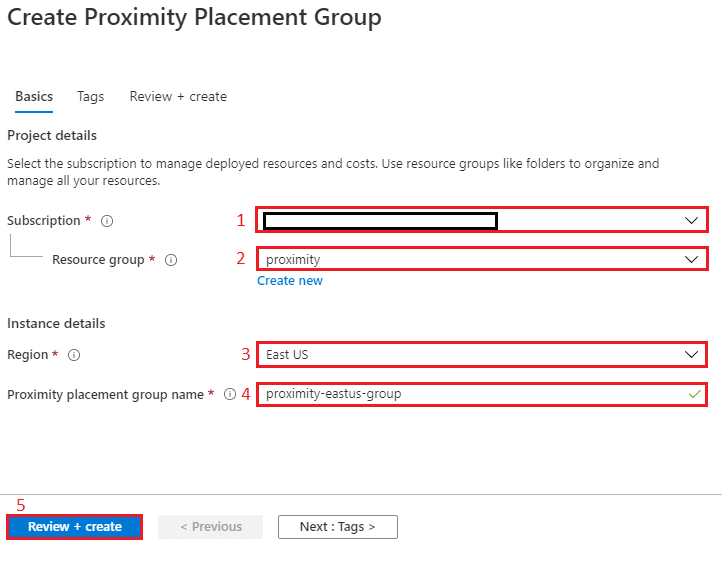The image size is (723, 563).
Task: Open the Subscription dropdown
Action: (x=482, y=220)
